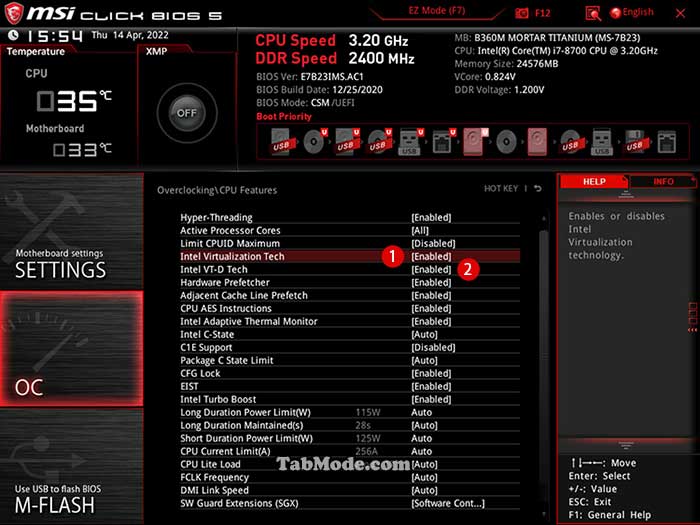The width and height of the screenshot is (700, 525).
Task: Open FCLK Frequency [Auto] options
Action: [x=424, y=477]
